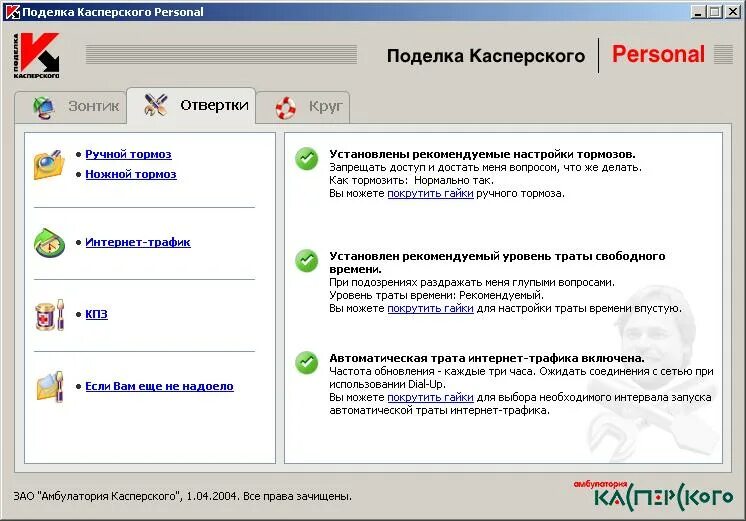Open the Ручной тормоз link
Image resolution: width=746 pixels, height=521 pixels.
(128, 154)
